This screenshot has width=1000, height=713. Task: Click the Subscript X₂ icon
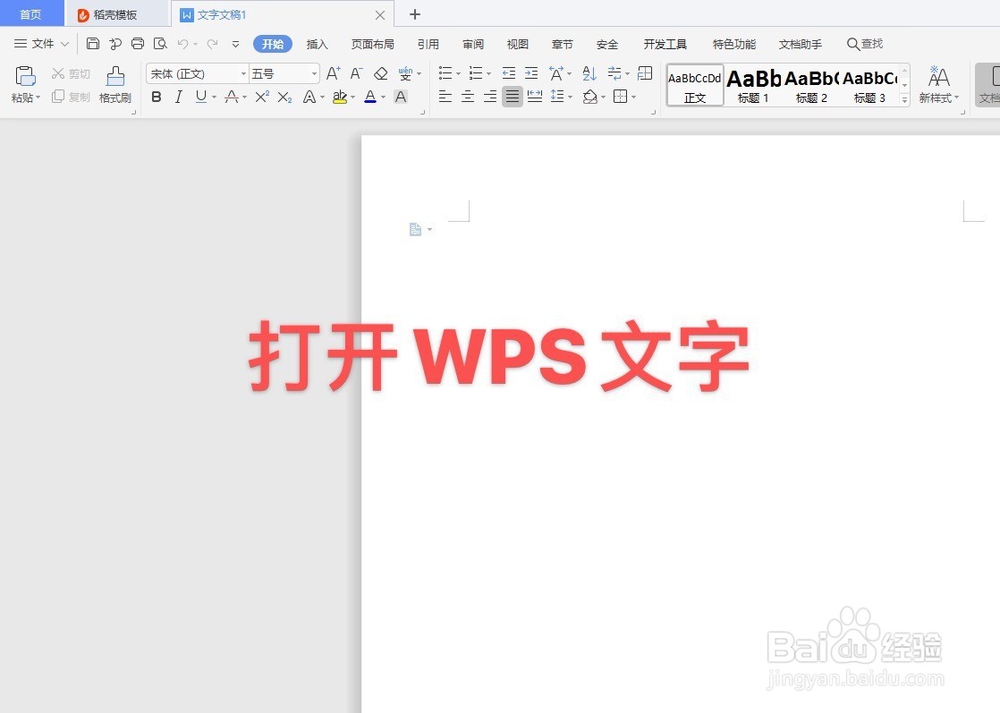[284, 97]
